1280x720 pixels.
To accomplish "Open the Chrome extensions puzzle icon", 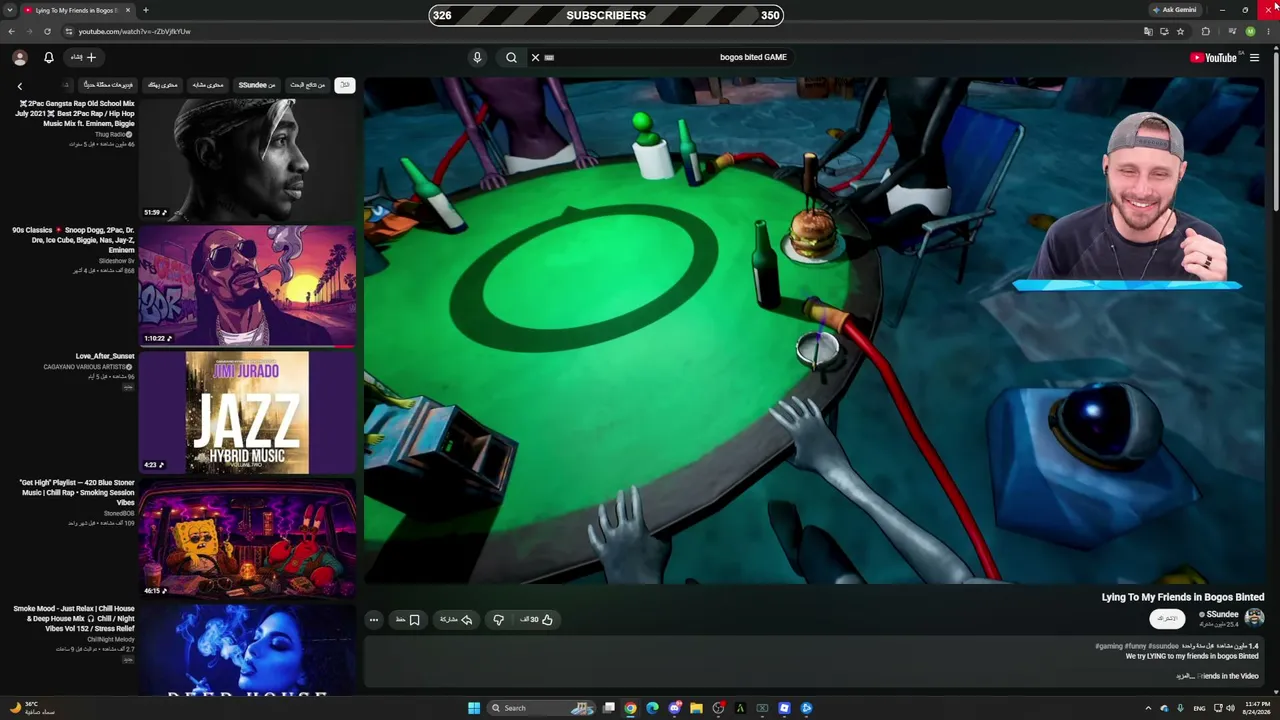I will click(1205, 31).
